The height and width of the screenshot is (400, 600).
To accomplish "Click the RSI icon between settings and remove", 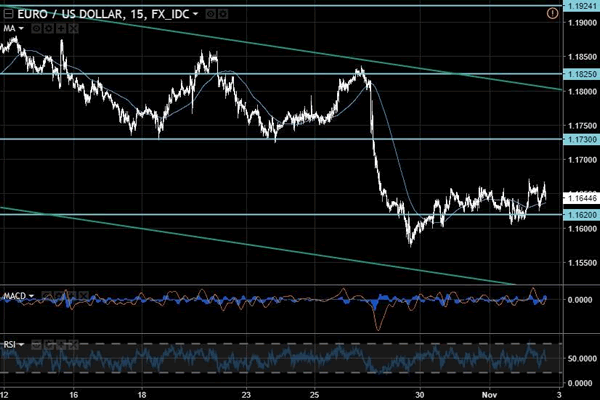I will click(x=61, y=345).
